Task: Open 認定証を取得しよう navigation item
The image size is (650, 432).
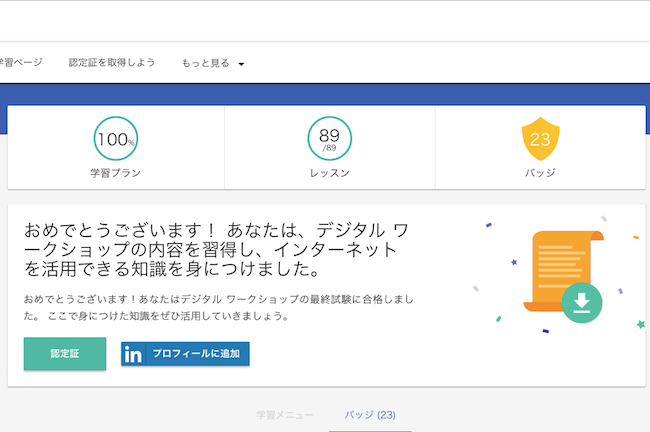Action: pos(112,63)
